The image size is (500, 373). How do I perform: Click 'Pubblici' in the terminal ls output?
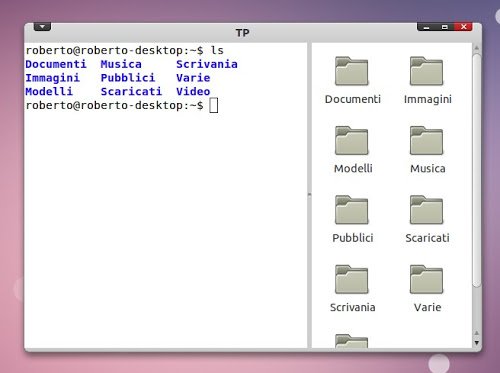128,78
